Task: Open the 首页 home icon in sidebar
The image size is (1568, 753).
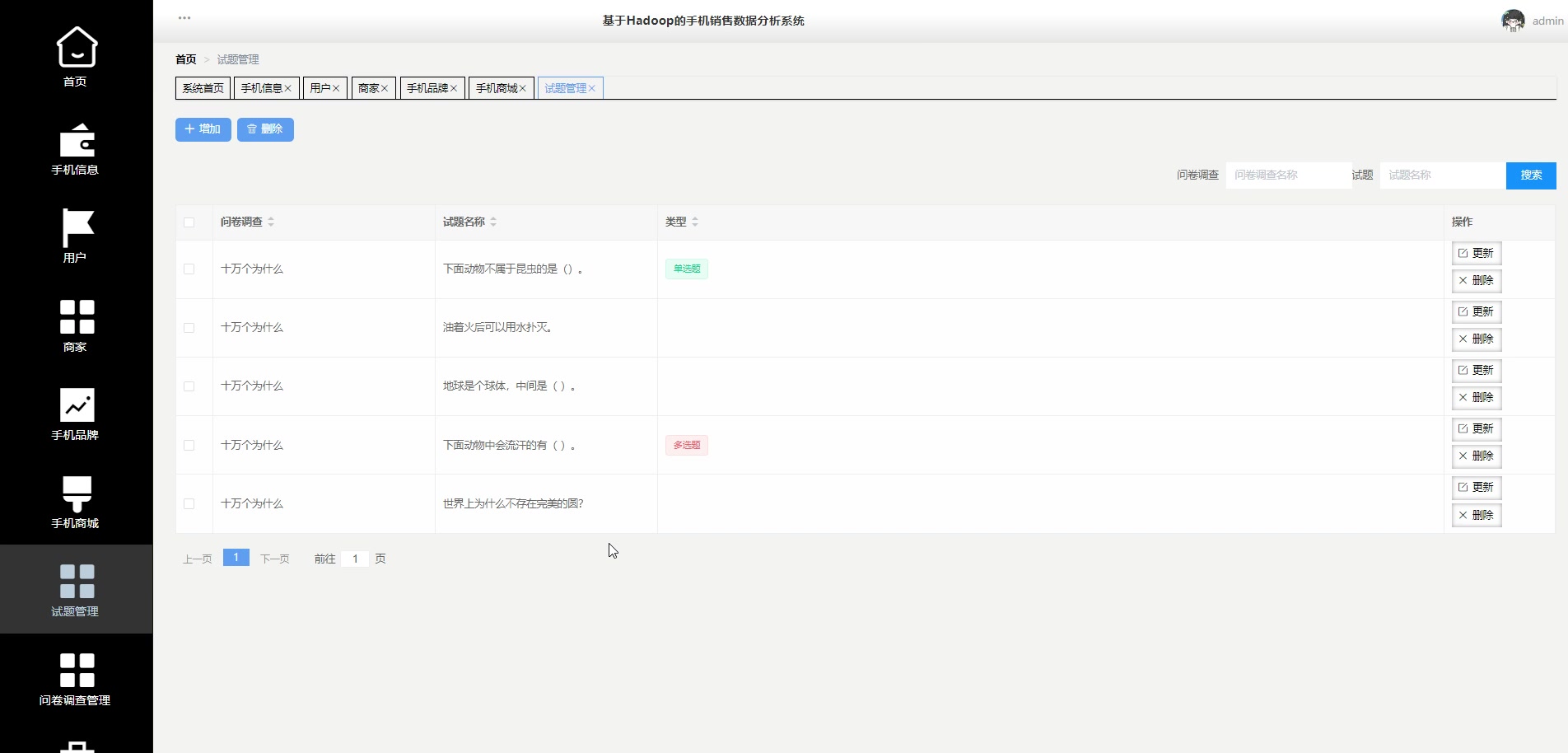Action: [77, 47]
